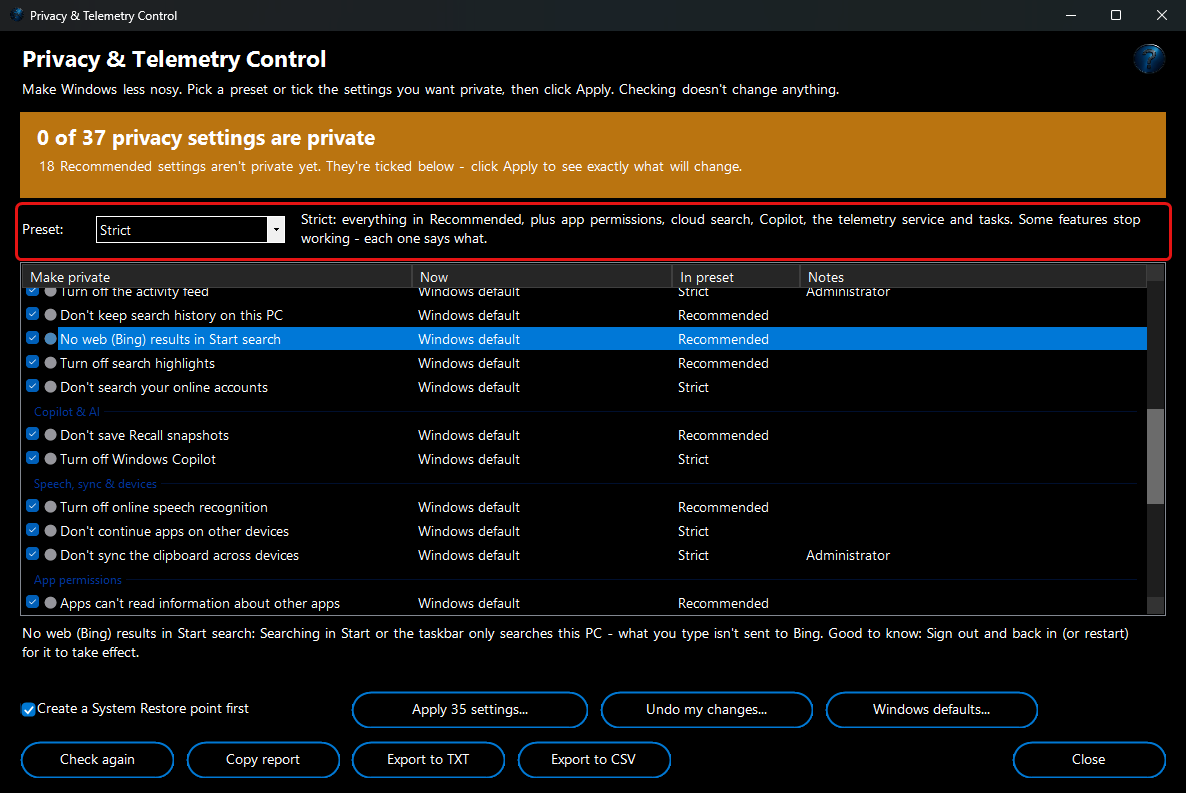Viewport: 1186px width, 793px height.
Task: Untick Turn off search highlights checkbox
Action: click(33, 362)
